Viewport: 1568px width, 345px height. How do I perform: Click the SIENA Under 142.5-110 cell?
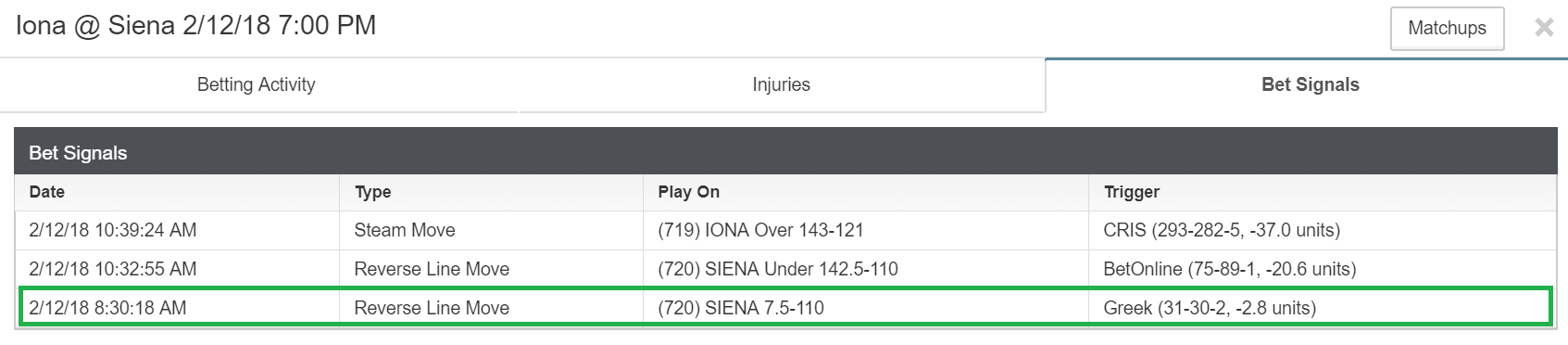click(866, 269)
